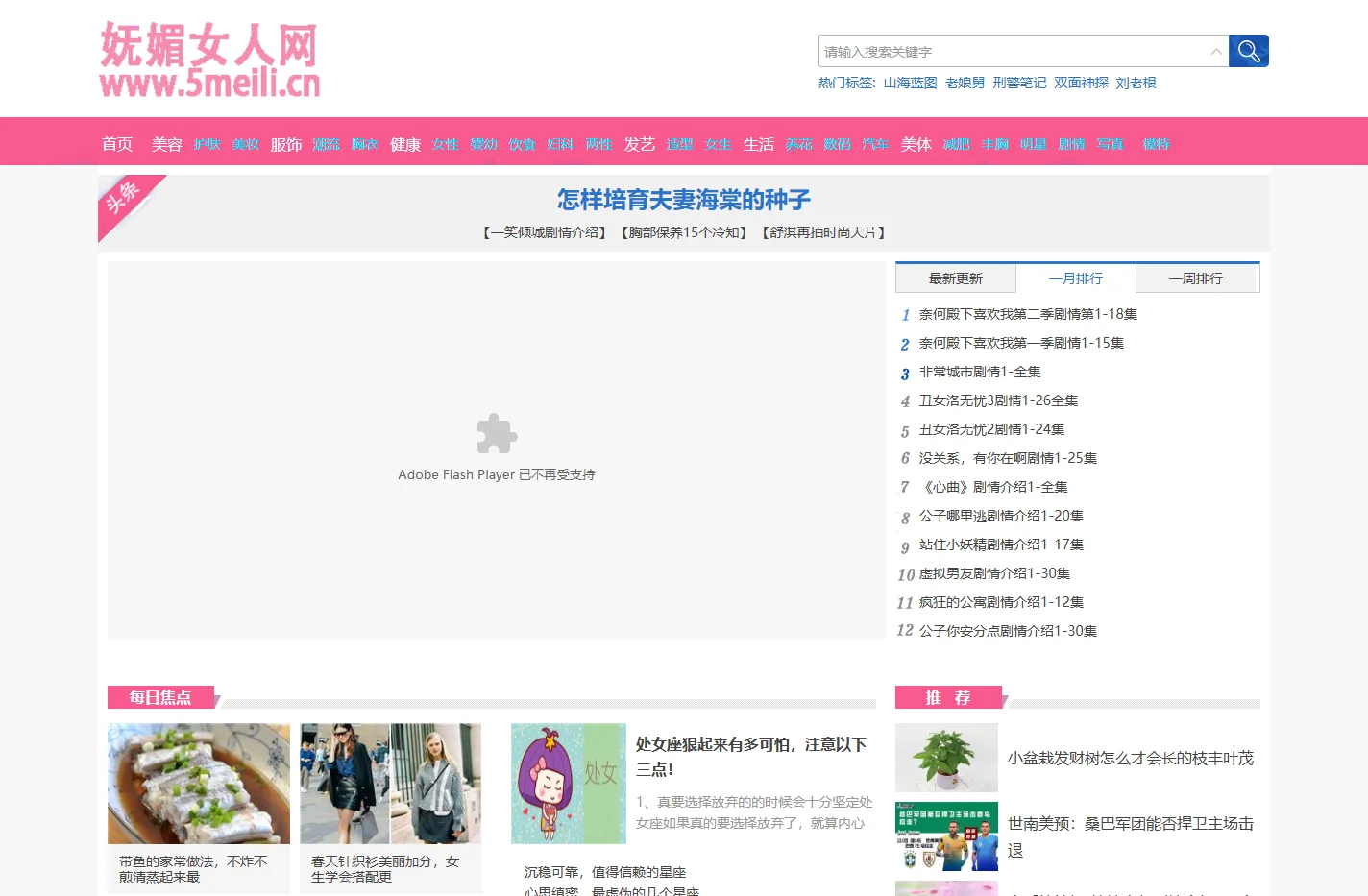
Task: Click the blue search magnifier button
Action: pos(1248,51)
